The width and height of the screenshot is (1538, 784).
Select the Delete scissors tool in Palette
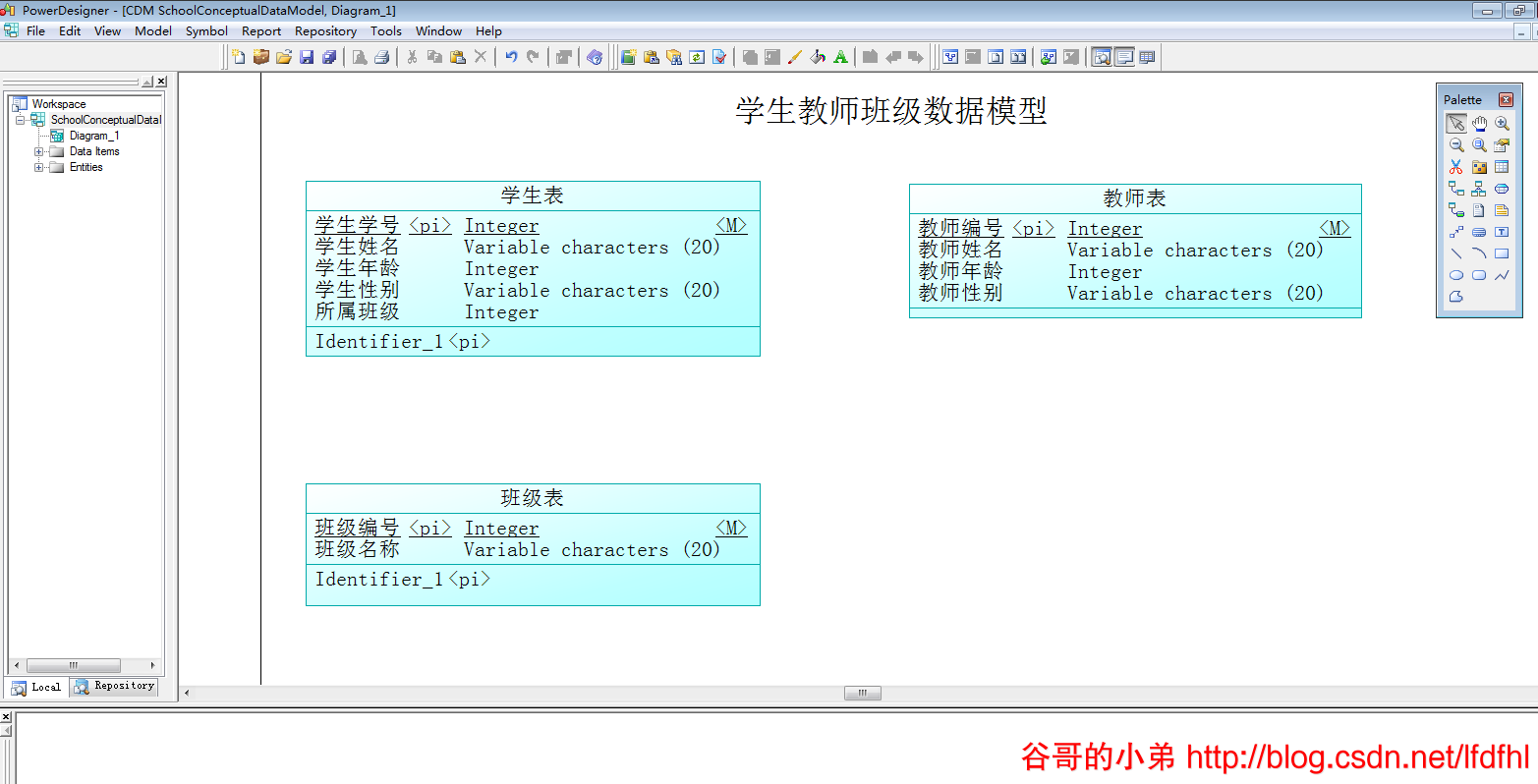1455,166
